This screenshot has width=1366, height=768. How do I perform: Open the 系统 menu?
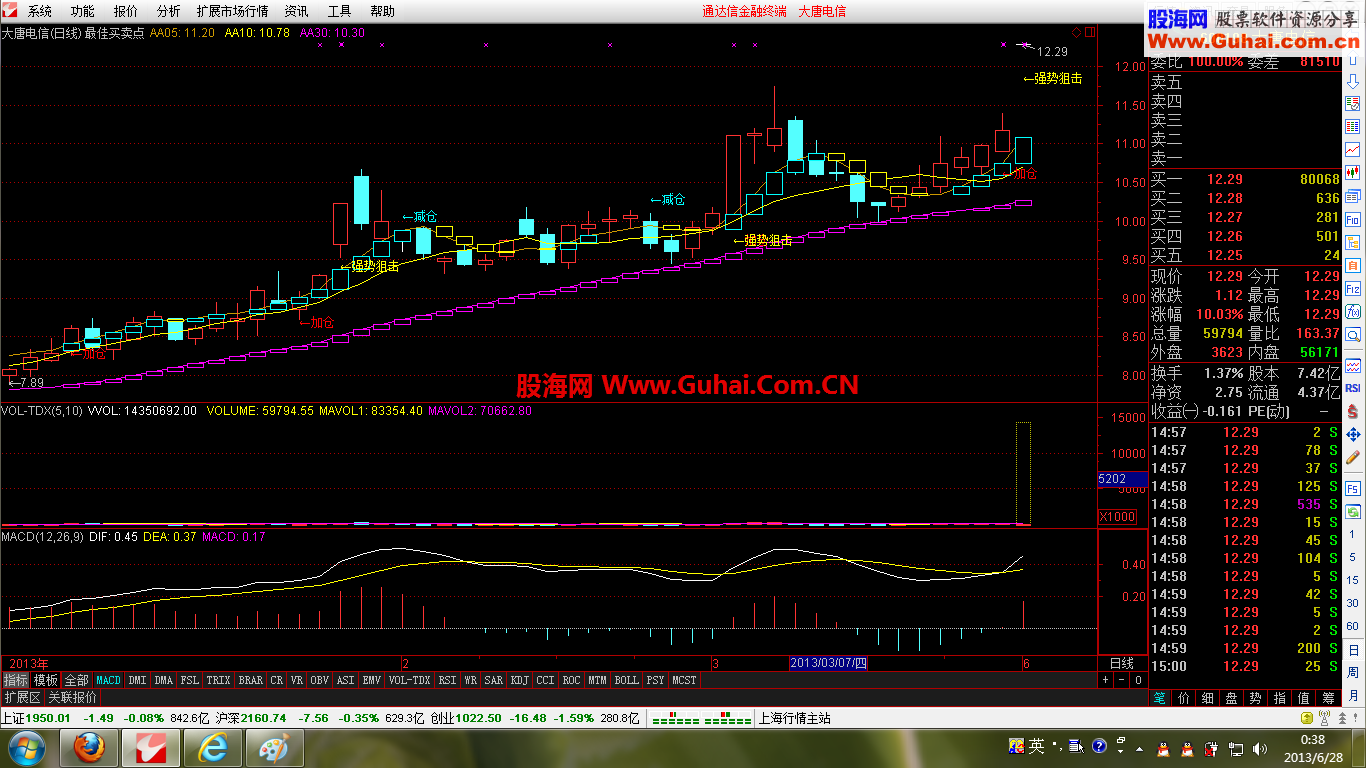39,11
